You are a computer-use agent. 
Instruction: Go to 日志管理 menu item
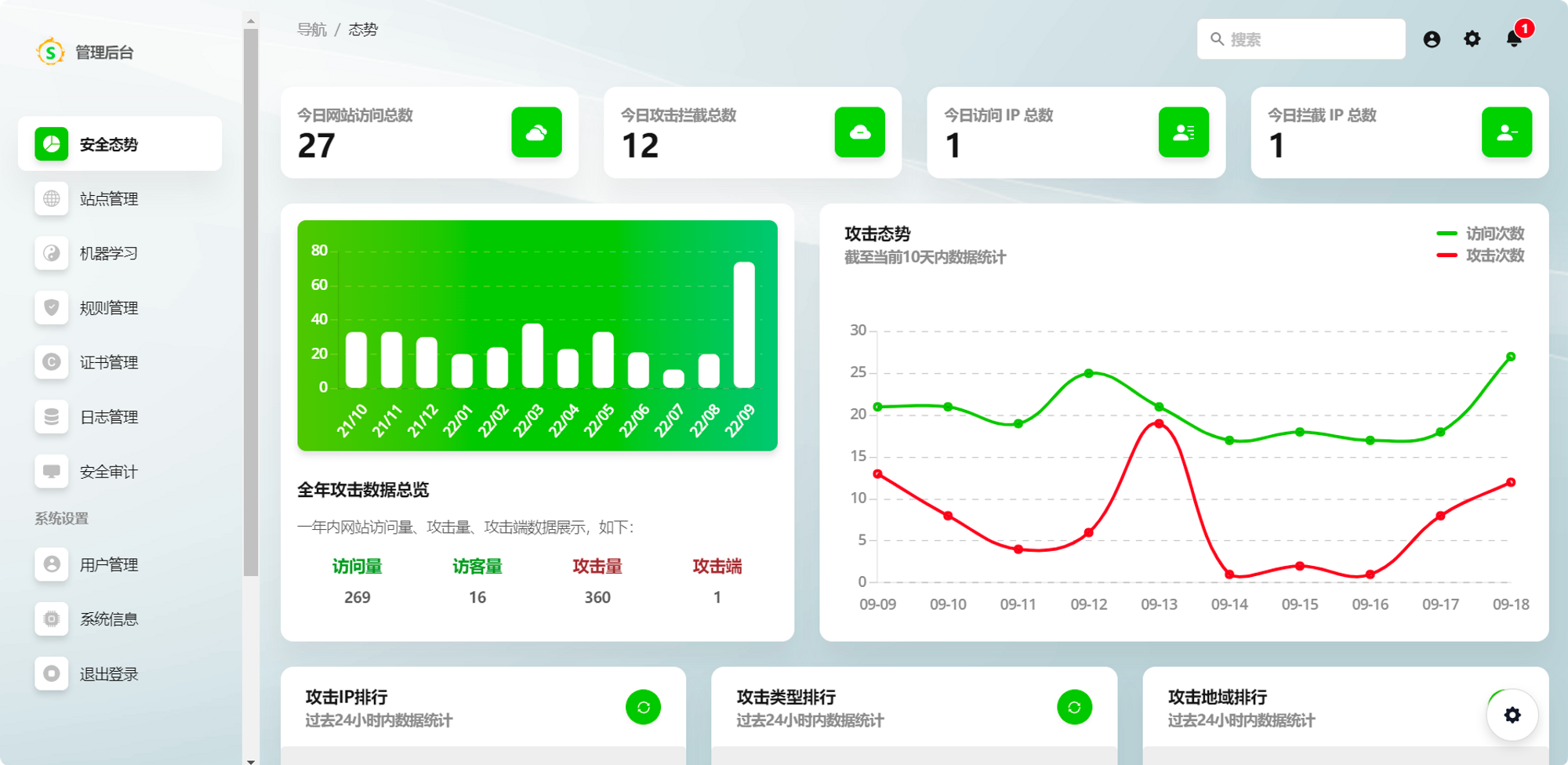(120, 416)
